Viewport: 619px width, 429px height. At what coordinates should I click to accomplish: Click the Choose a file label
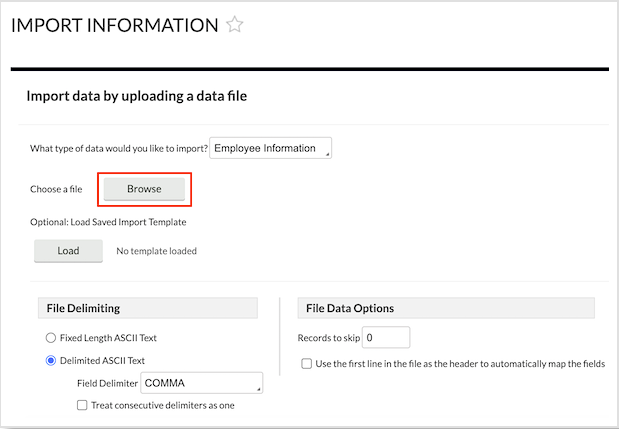pyautogui.click(x=56, y=189)
